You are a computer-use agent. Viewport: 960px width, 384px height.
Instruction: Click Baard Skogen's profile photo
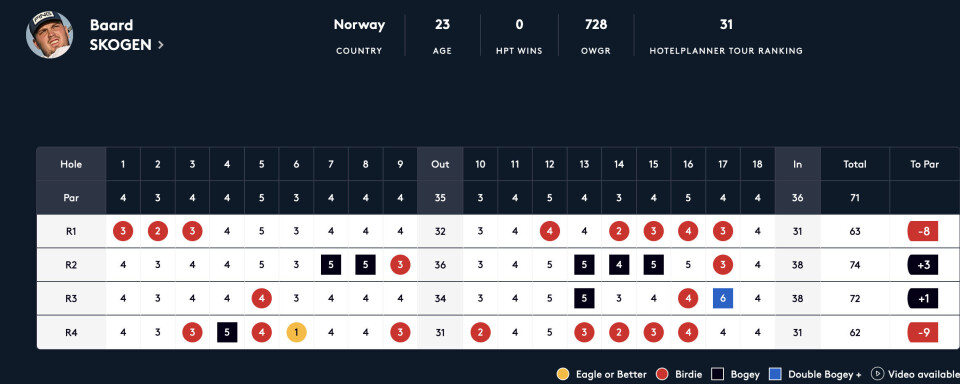click(50, 35)
